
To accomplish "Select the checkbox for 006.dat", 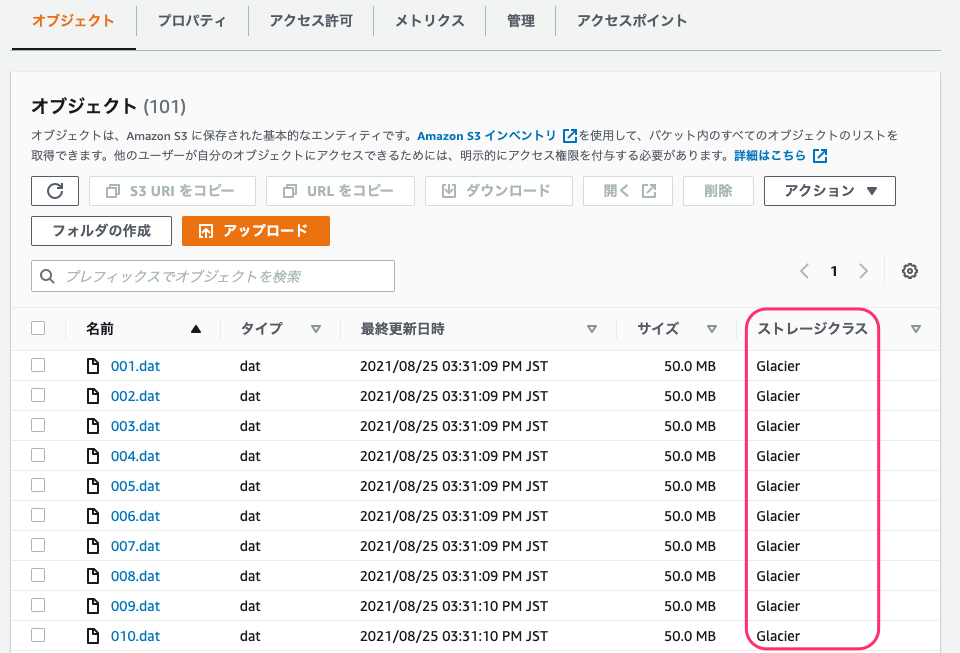I will click(x=38, y=515).
